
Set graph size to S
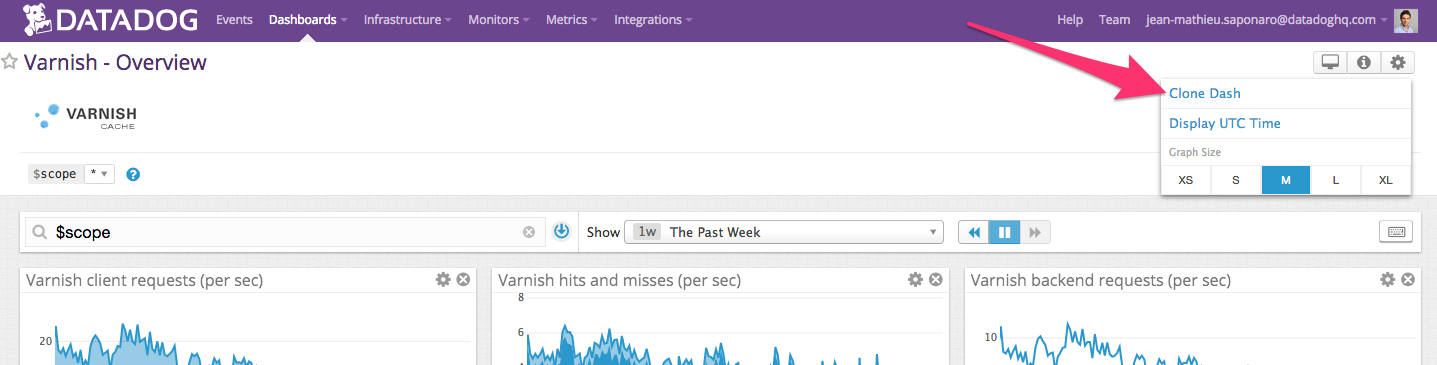coord(1236,180)
